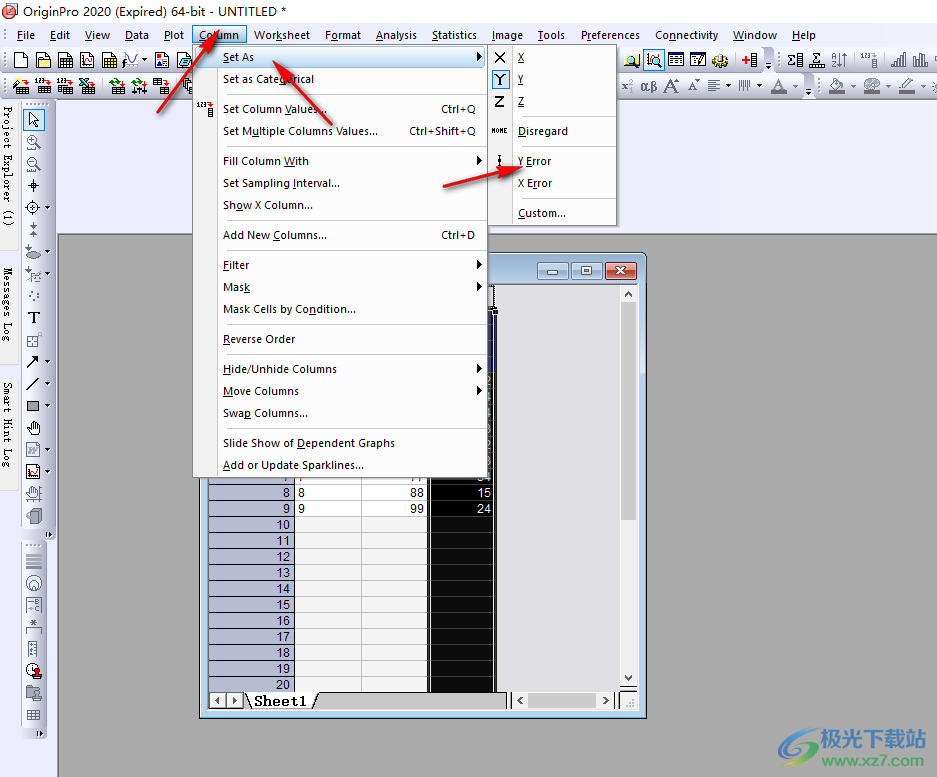Create a new graph window icon
Viewport: 937px width, 777px height.
click(87, 60)
